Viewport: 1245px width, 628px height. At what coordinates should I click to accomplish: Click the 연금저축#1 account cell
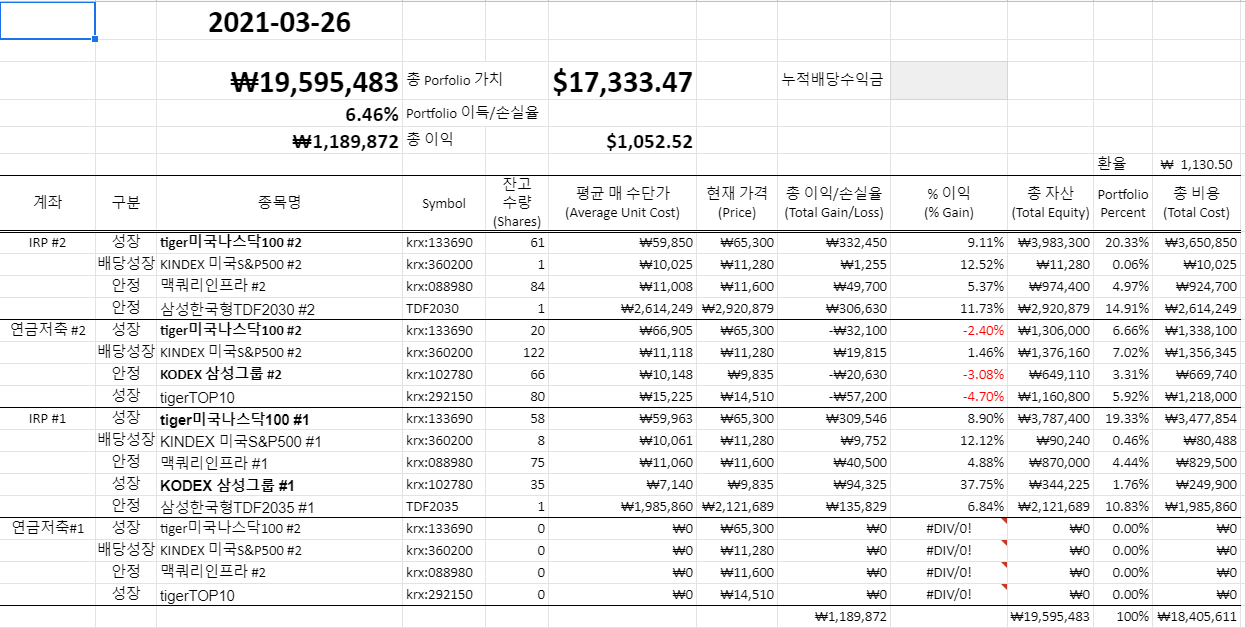click(x=48, y=528)
